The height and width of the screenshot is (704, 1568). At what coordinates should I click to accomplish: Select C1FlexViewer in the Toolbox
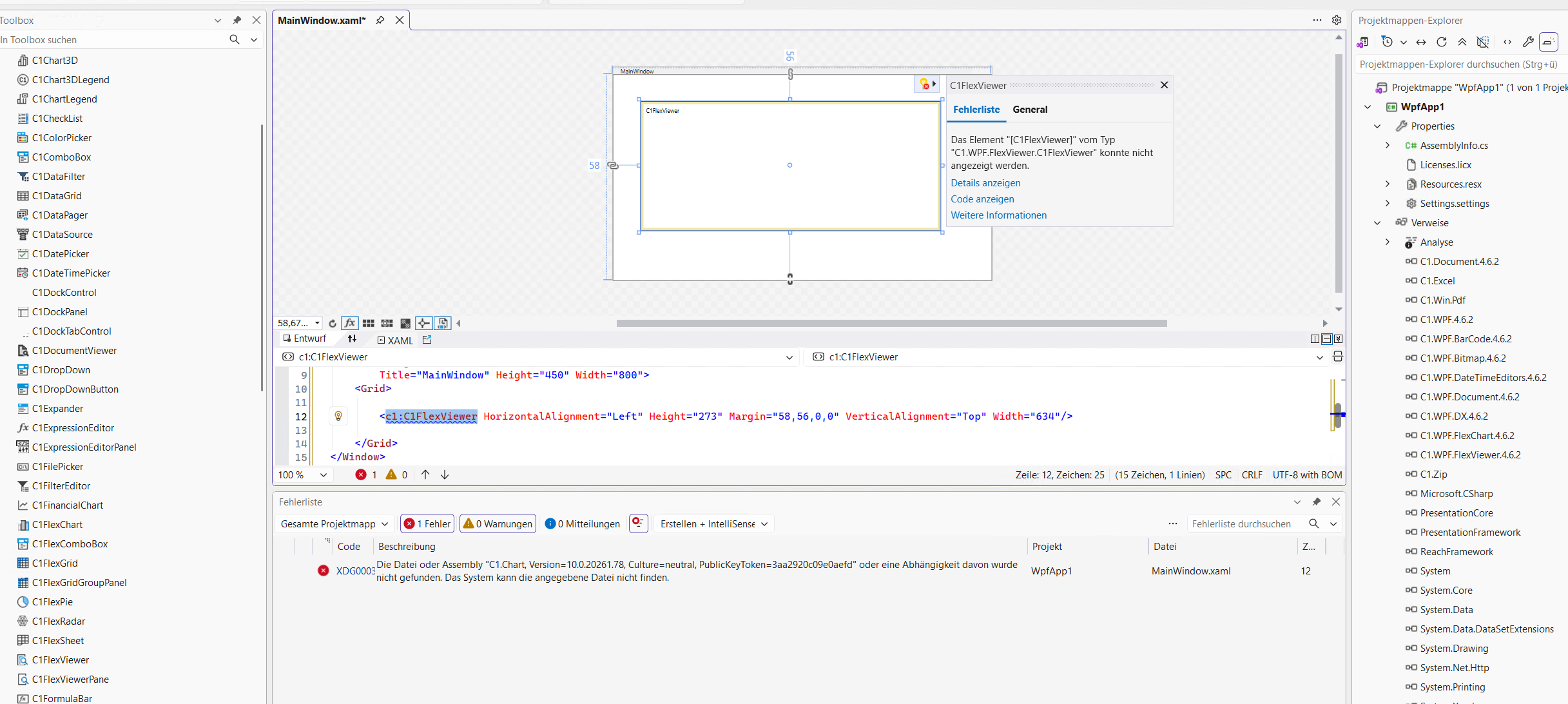(x=61, y=660)
